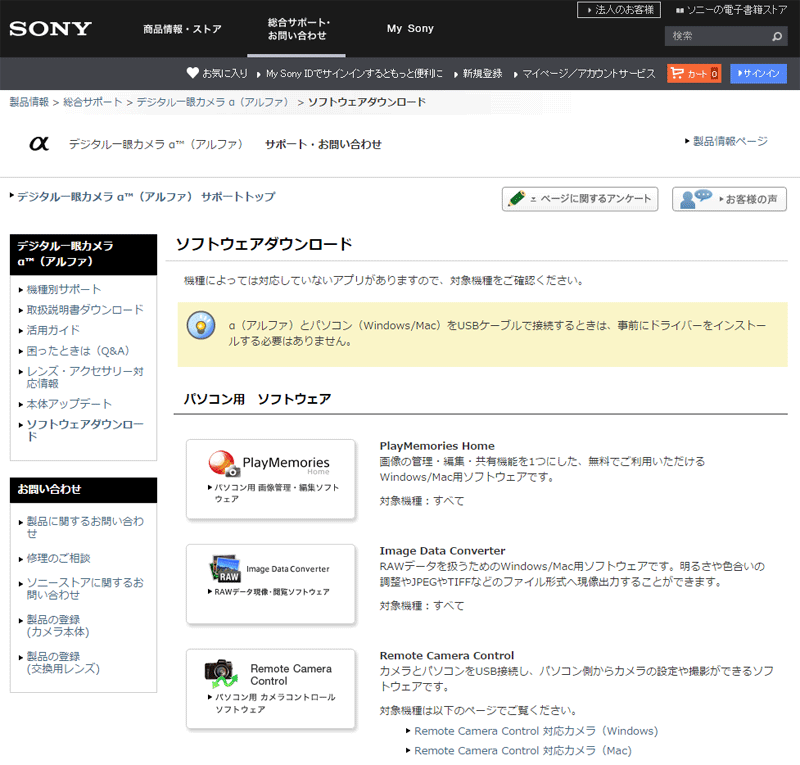Click the pencil icon for page survey

(516, 198)
